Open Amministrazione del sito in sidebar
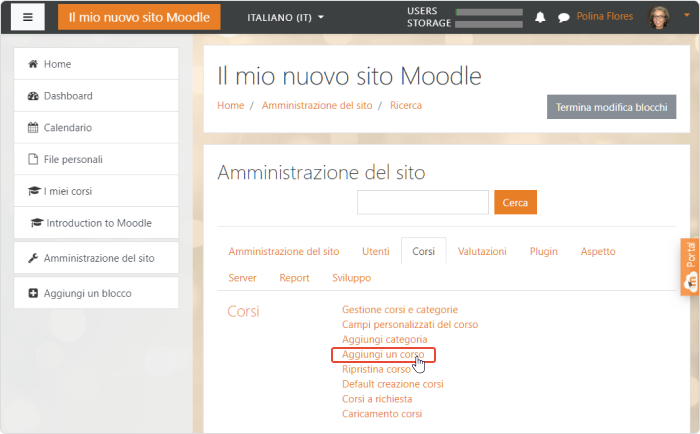The width and height of the screenshot is (700, 434). pos(96,258)
